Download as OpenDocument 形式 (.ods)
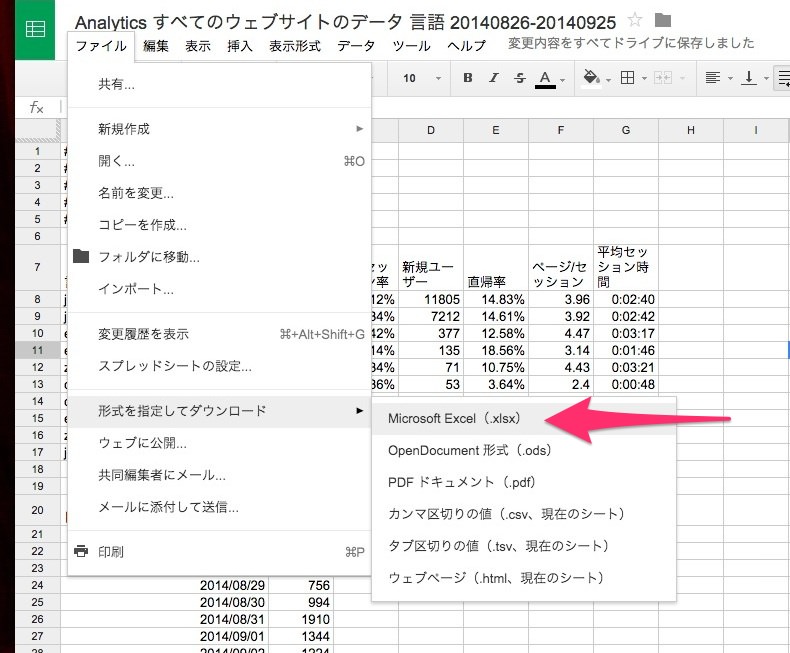 pos(523,450)
